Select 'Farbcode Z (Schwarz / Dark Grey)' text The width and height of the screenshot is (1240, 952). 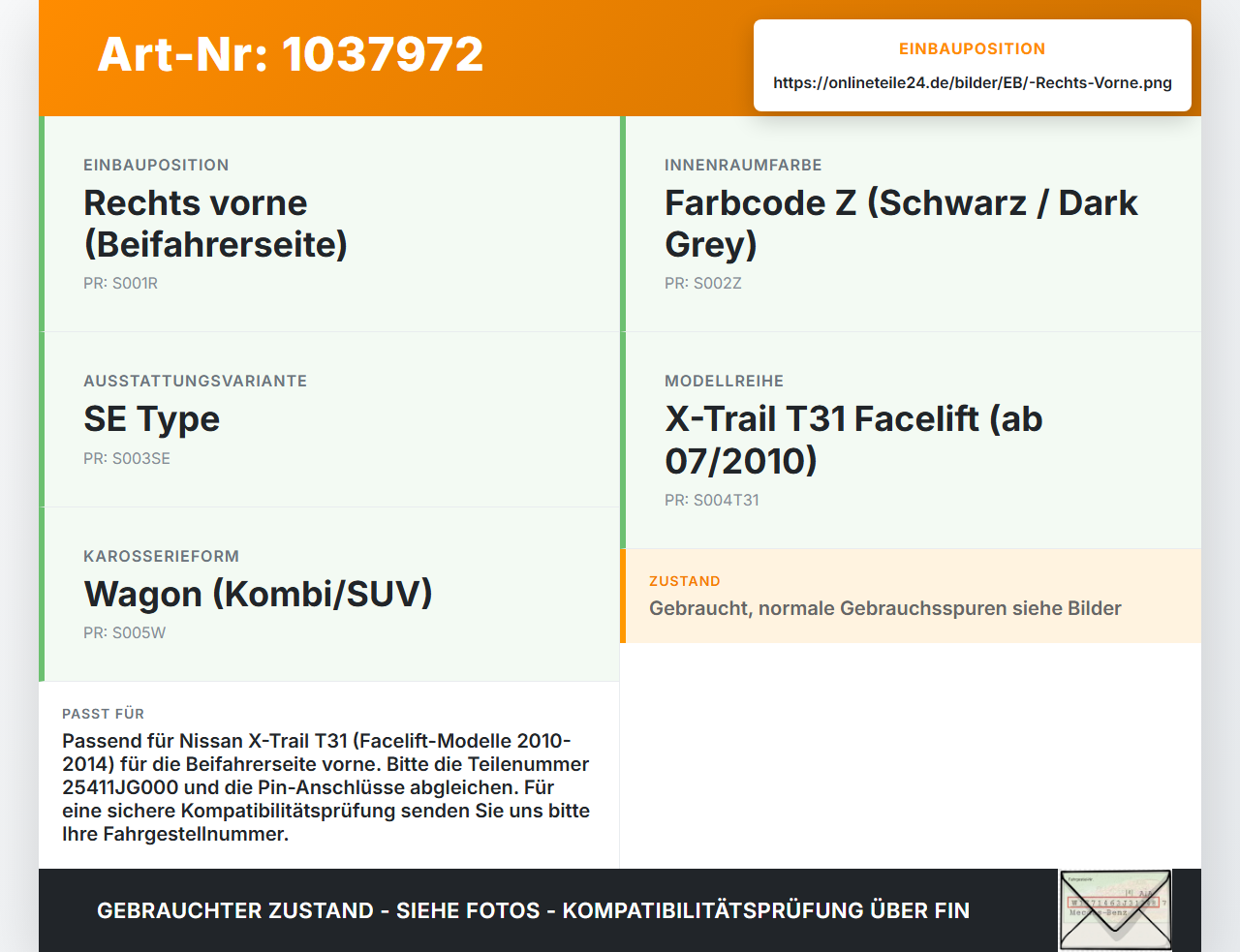901,224
